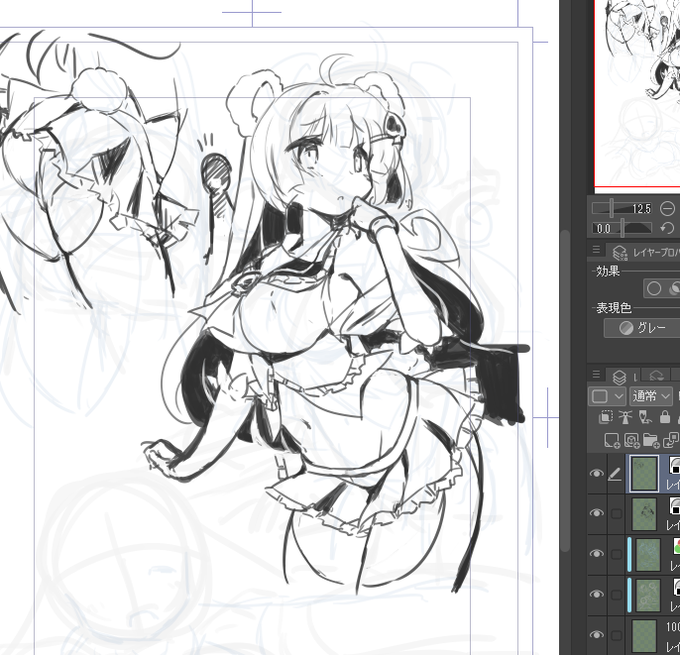Toggle the lock layer padlock icon
The image size is (680, 655).
point(665,417)
